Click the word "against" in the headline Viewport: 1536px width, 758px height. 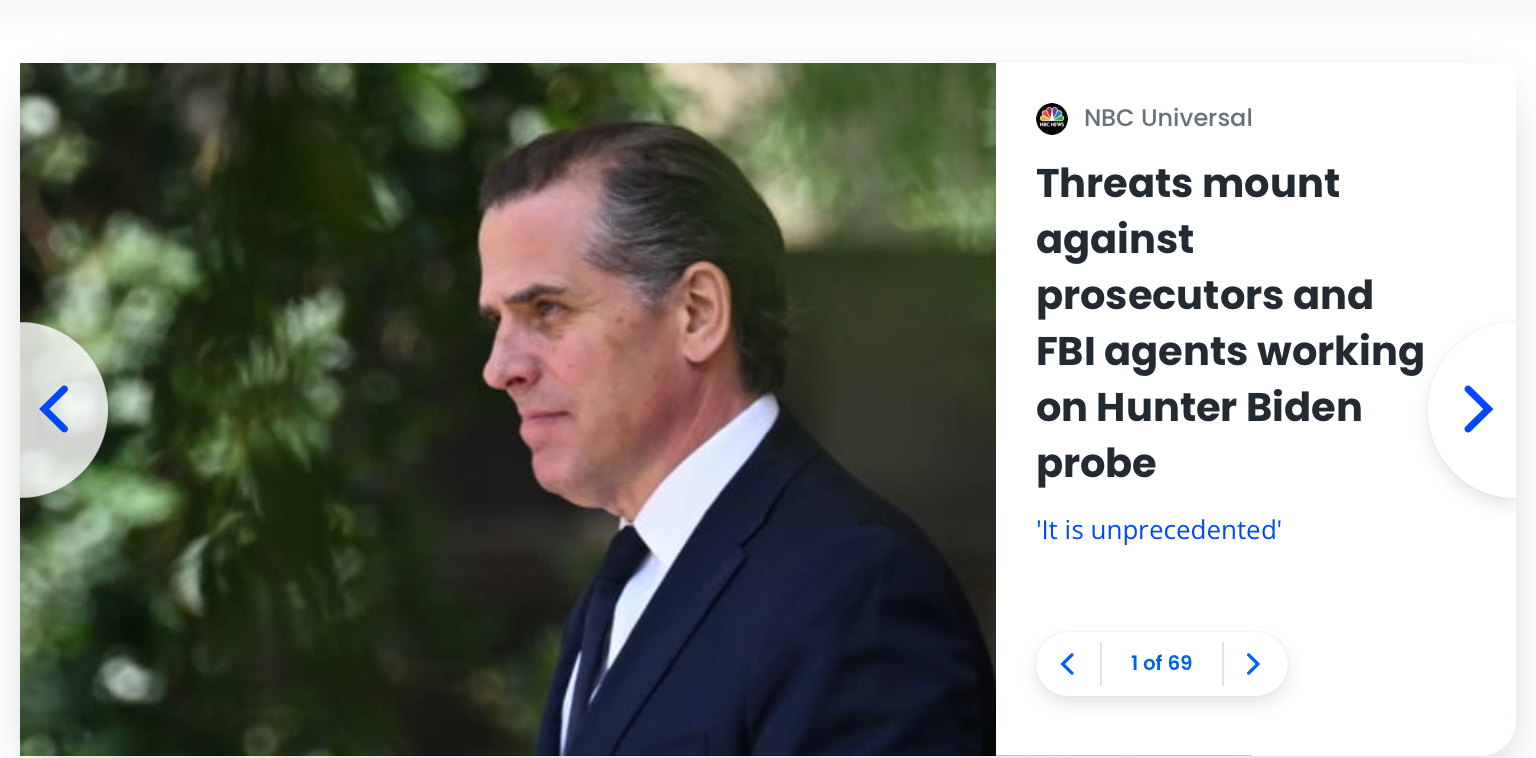[x=1114, y=240]
